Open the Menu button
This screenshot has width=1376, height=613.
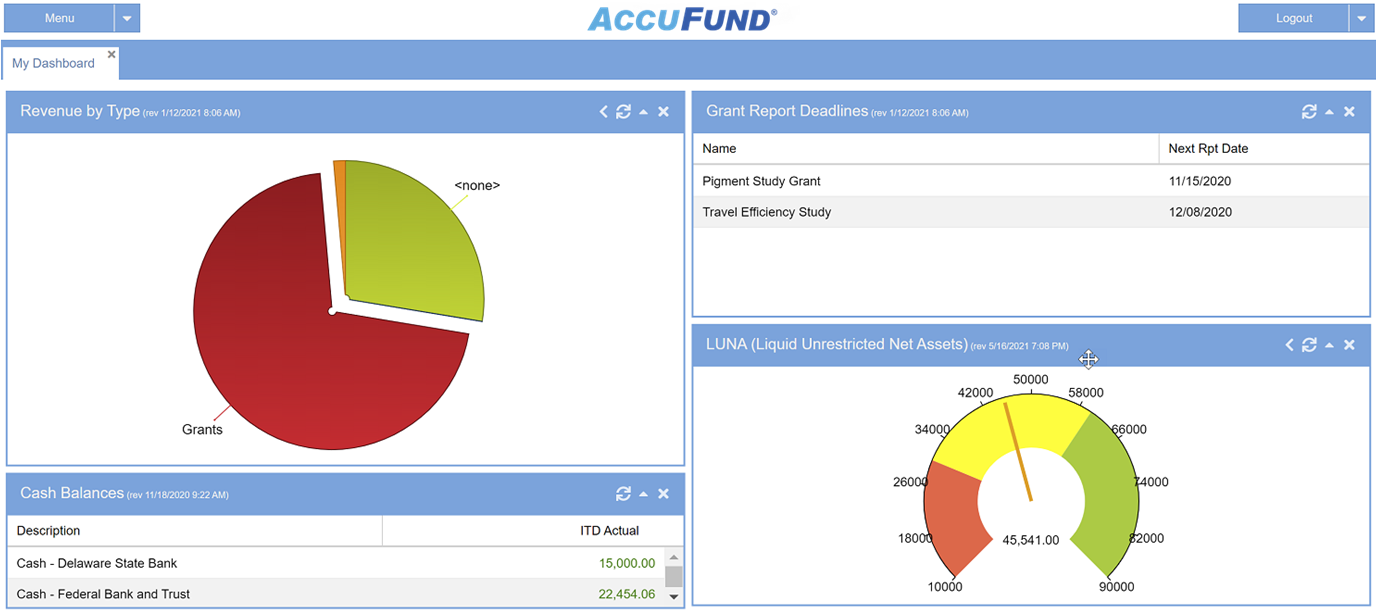click(58, 17)
